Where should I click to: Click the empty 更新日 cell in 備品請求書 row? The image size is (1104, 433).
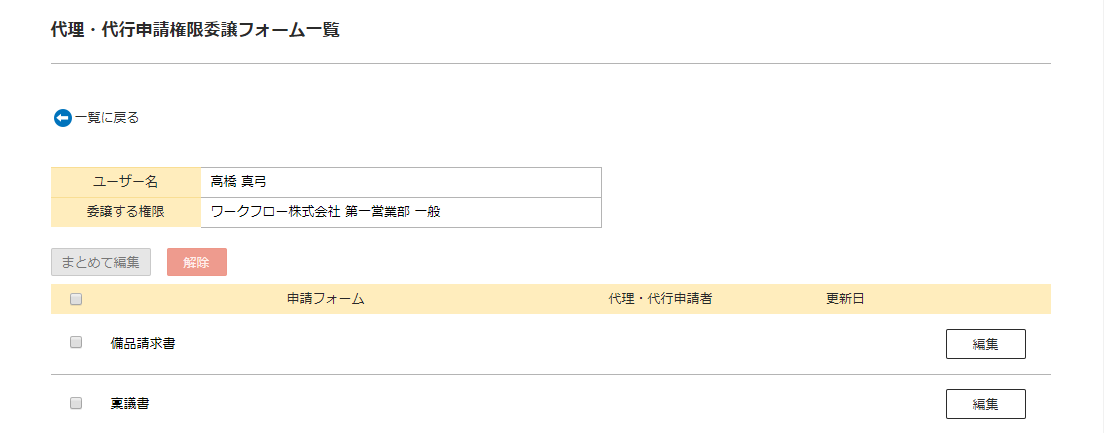point(845,344)
